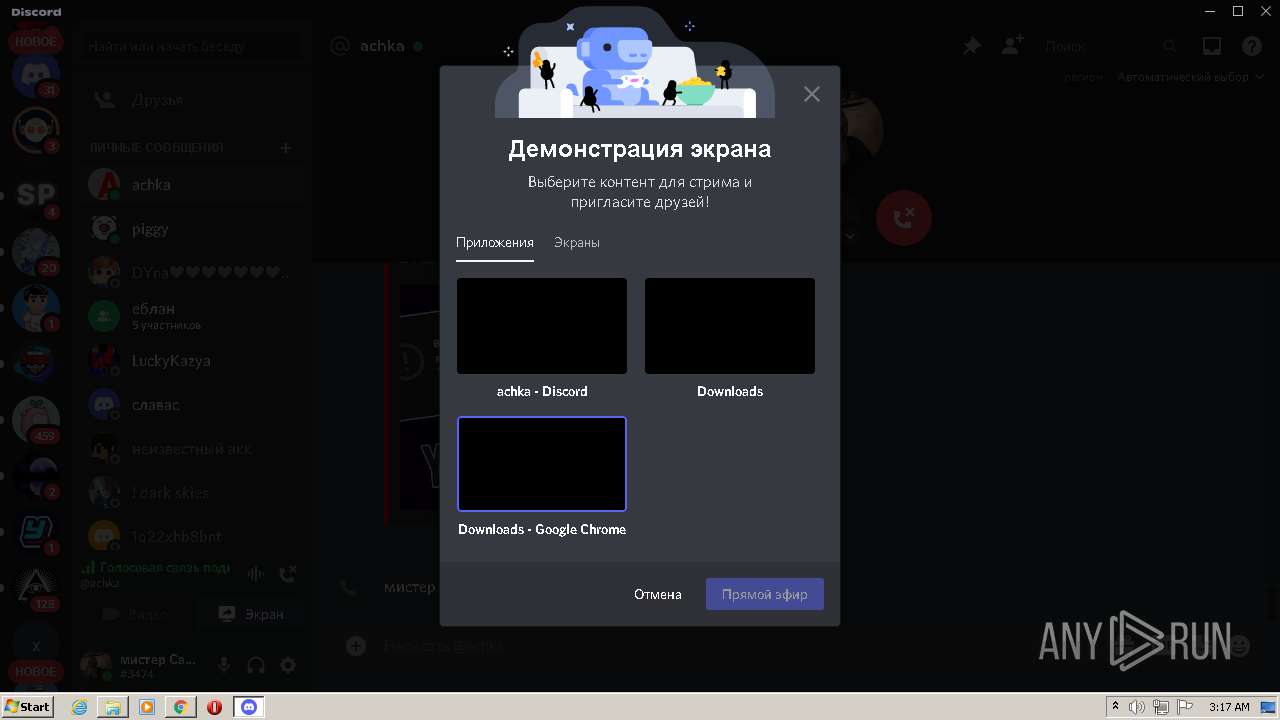Viewport: 1280px width, 720px height.
Task: Toggle noise suppression icon in voice panel
Action: point(256,573)
